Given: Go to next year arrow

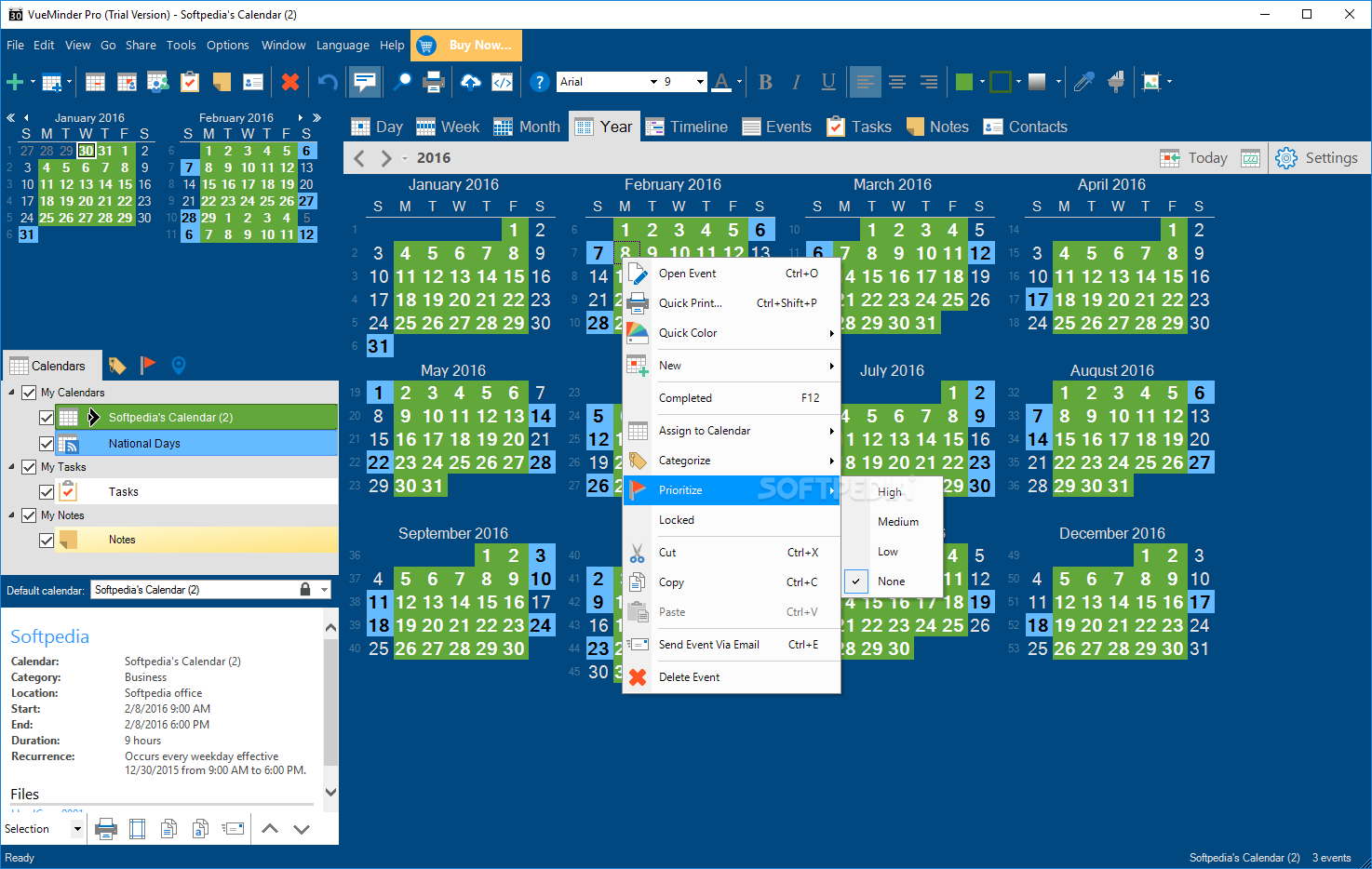Looking at the screenshot, I should click(x=386, y=158).
